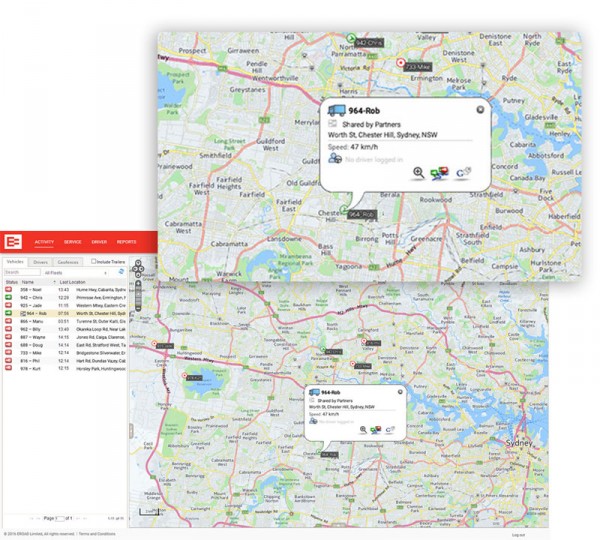The image size is (600, 540).
Task: Close the large 964-Rob info popup
Action: [x=479, y=109]
